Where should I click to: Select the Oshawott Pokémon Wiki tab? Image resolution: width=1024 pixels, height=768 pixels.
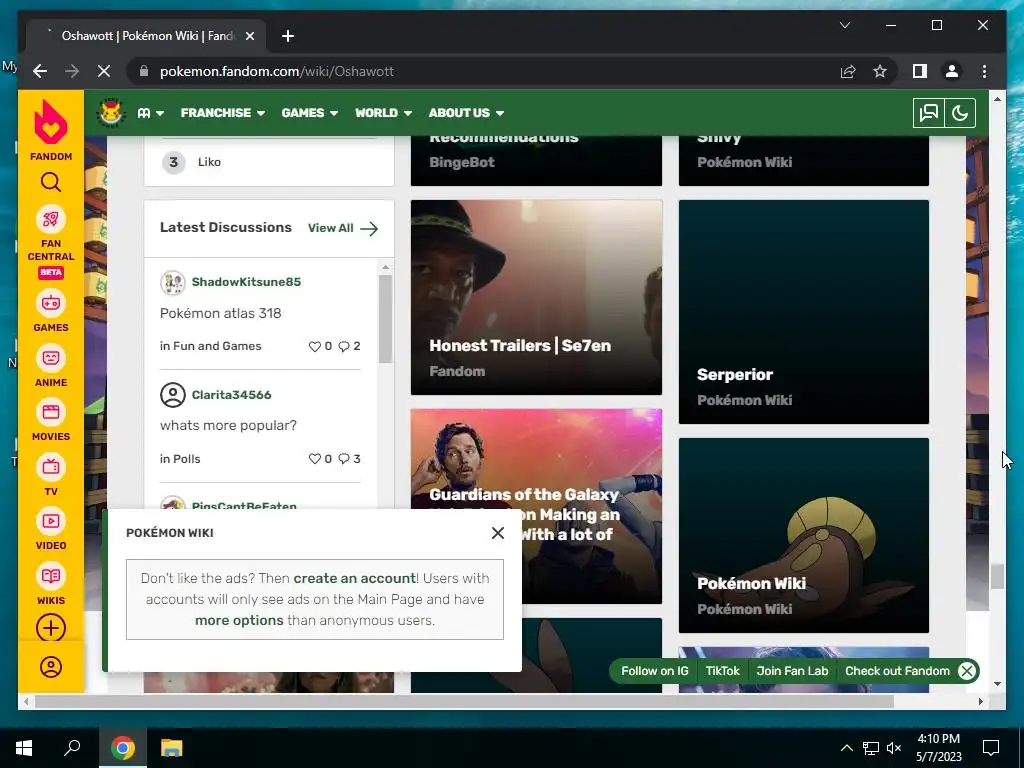point(145,36)
